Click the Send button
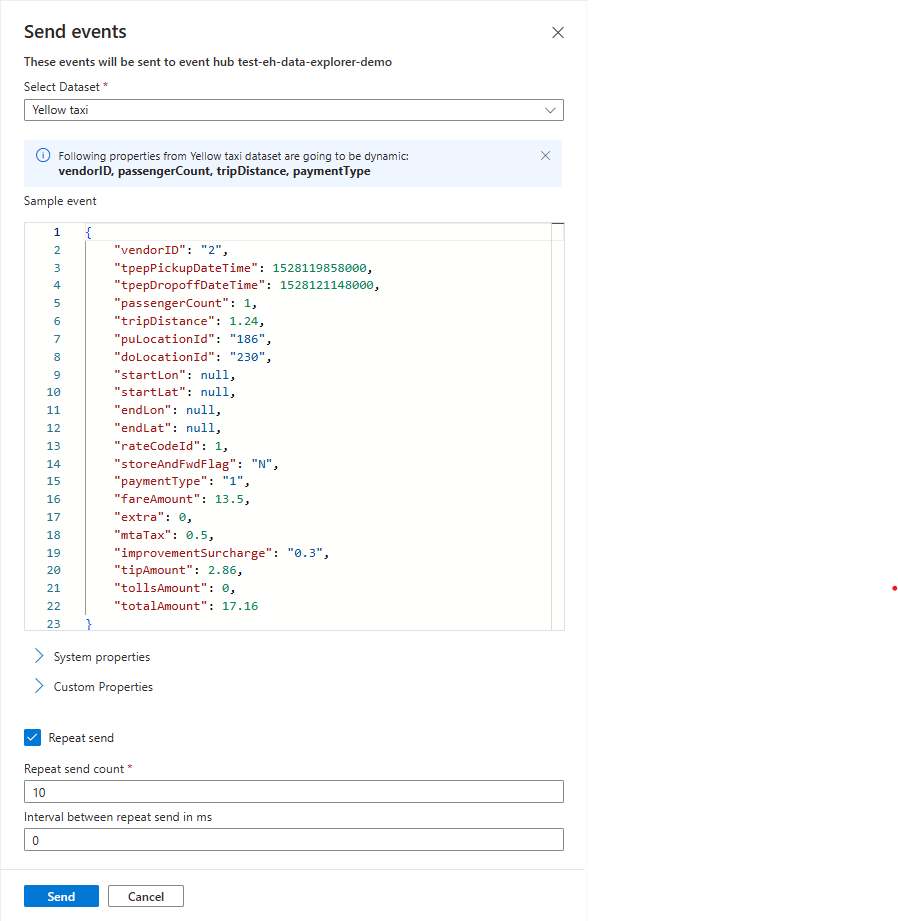 click(x=61, y=896)
